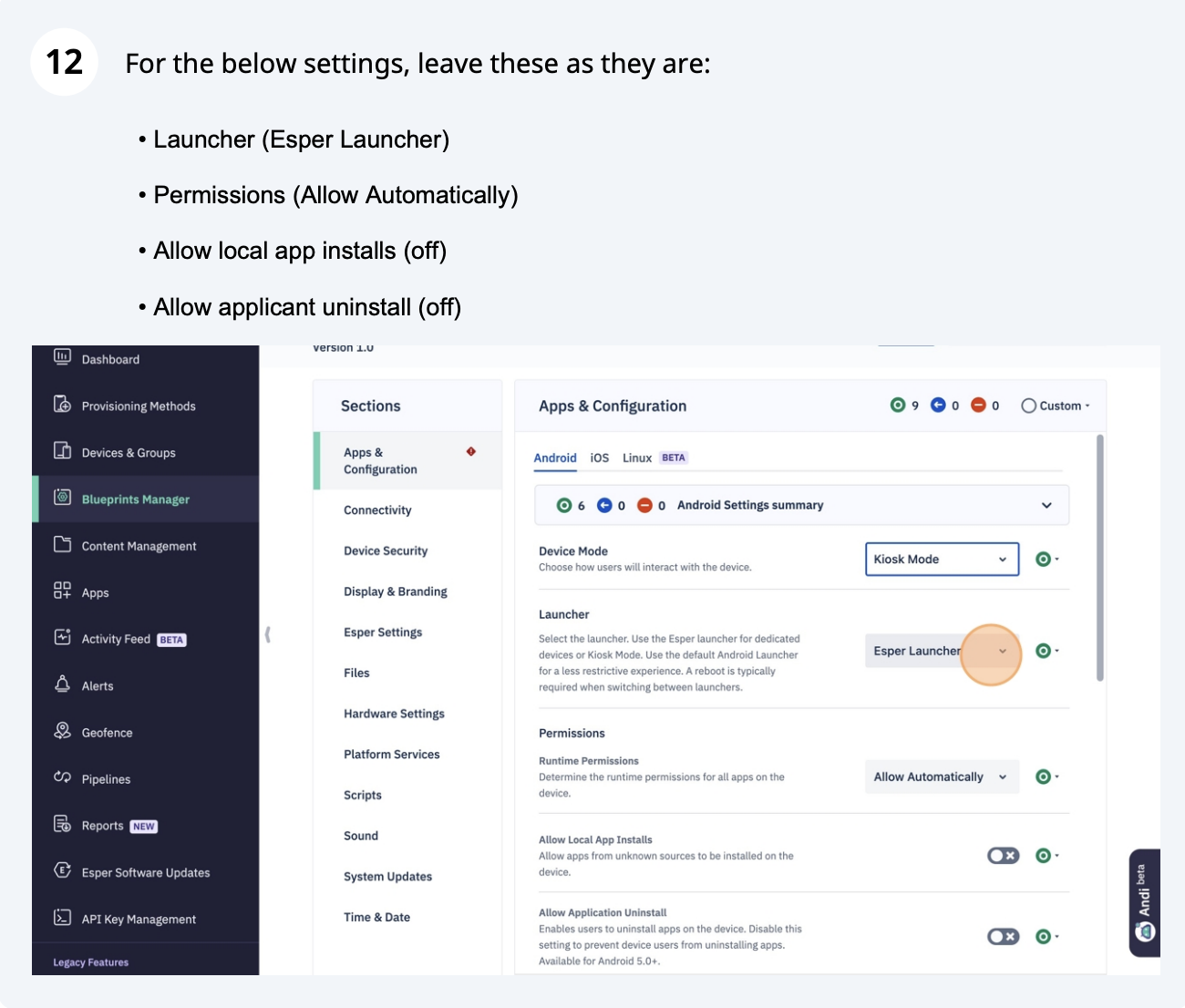The width and height of the screenshot is (1185, 1008).
Task: Expand the Android Settings summary panel
Action: pos(1046,505)
